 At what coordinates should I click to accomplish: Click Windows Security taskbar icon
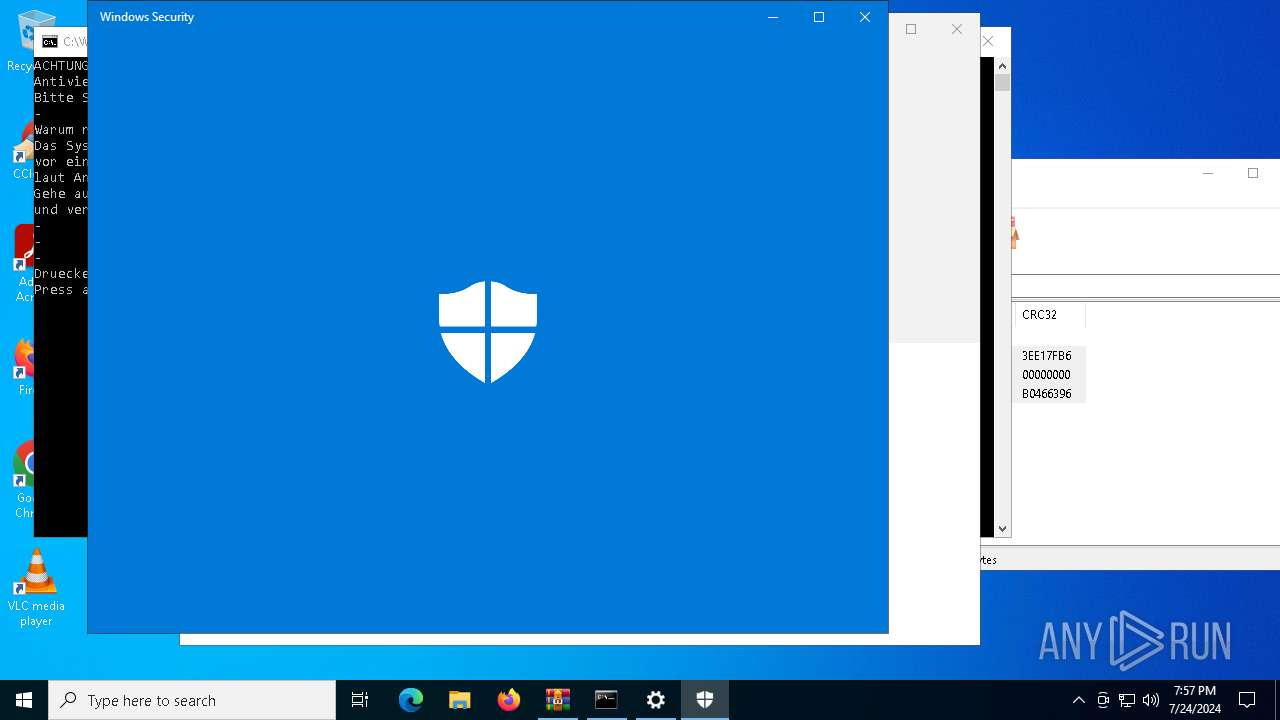(705, 700)
